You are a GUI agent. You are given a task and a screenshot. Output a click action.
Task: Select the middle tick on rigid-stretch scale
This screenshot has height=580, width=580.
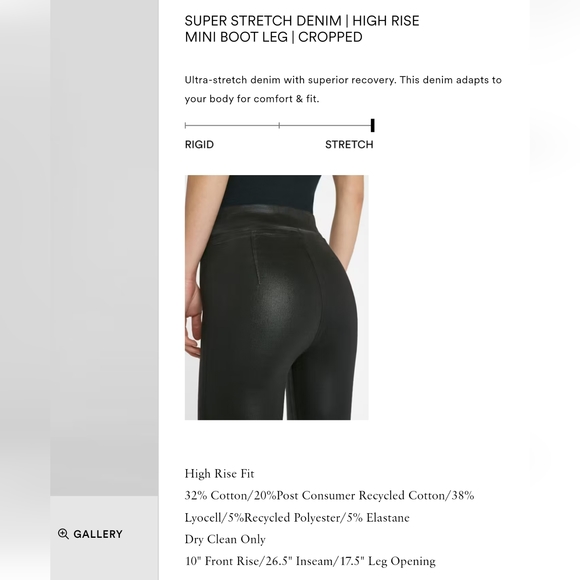pyautogui.click(x=279, y=125)
